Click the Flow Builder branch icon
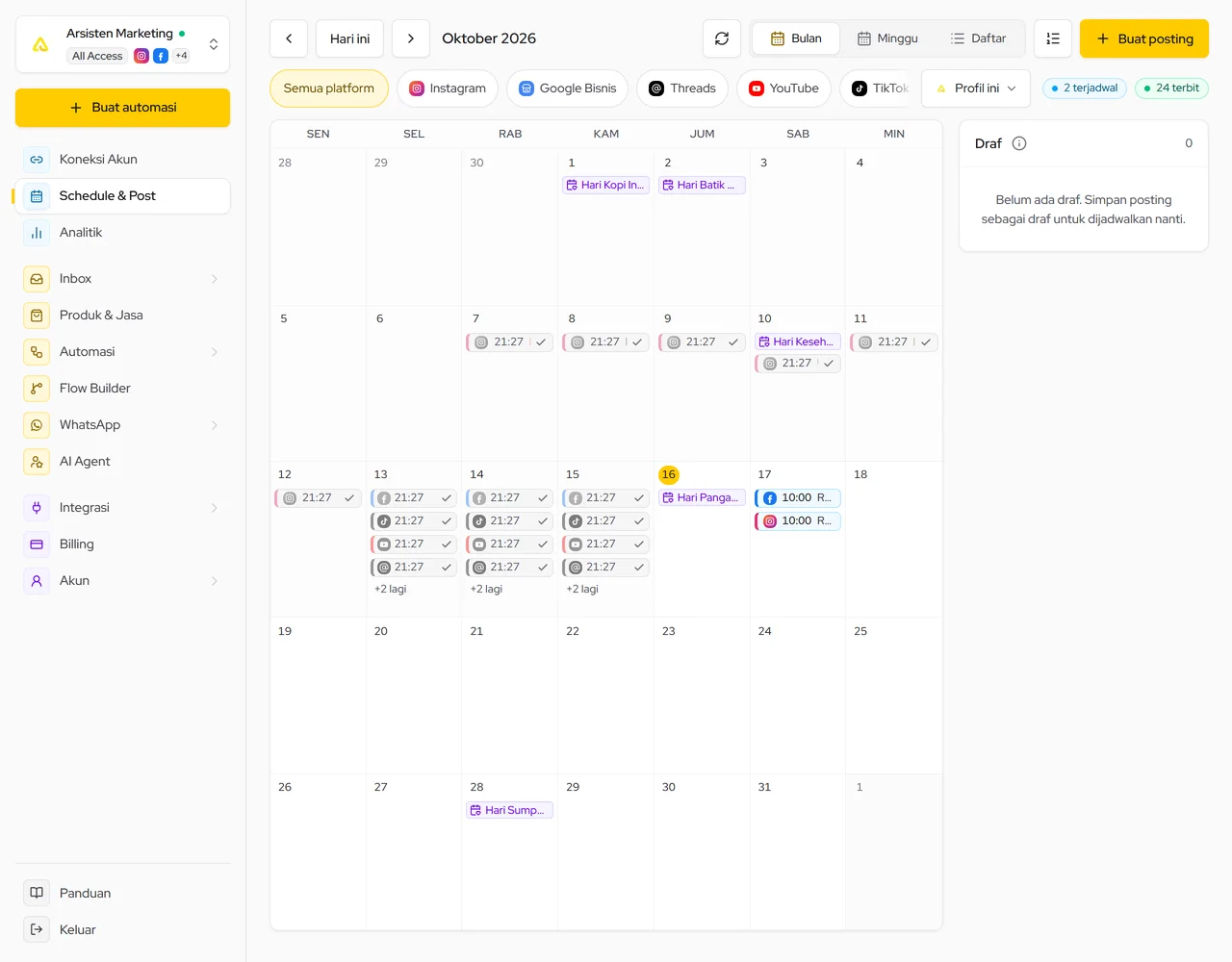Viewport: 1232px width, 962px height. click(37, 389)
